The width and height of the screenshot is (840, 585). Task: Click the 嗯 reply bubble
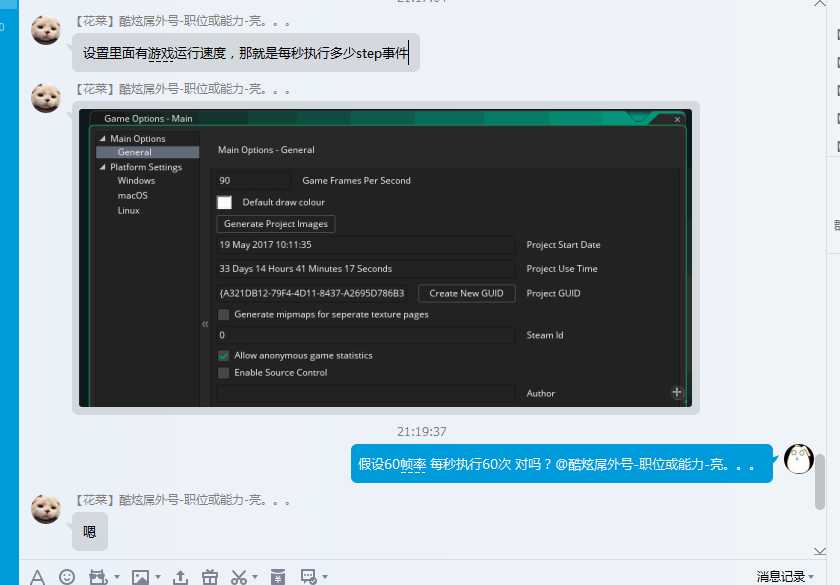click(x=90, y=531)
